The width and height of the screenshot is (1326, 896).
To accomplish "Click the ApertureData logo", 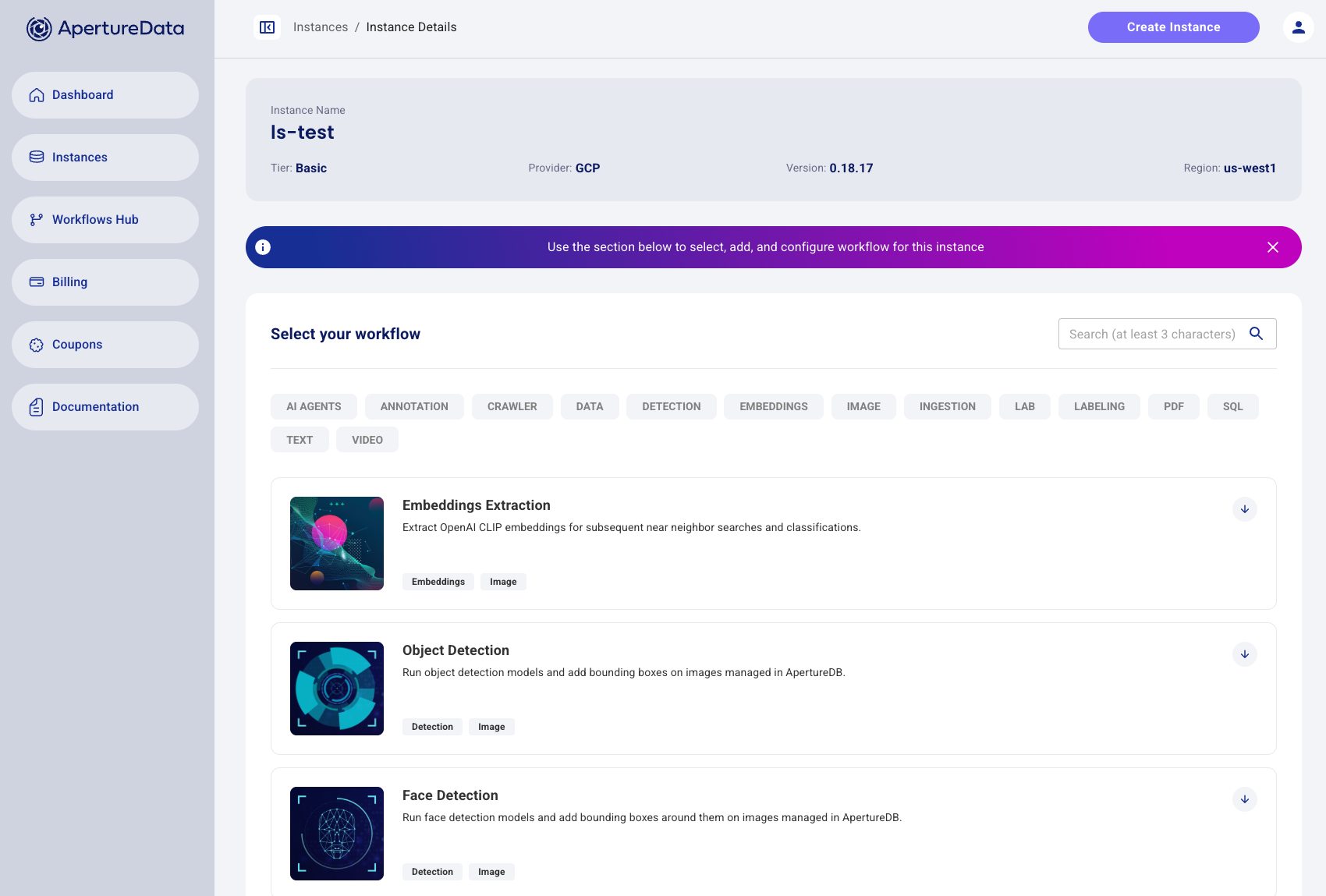I will click(105, 29).
